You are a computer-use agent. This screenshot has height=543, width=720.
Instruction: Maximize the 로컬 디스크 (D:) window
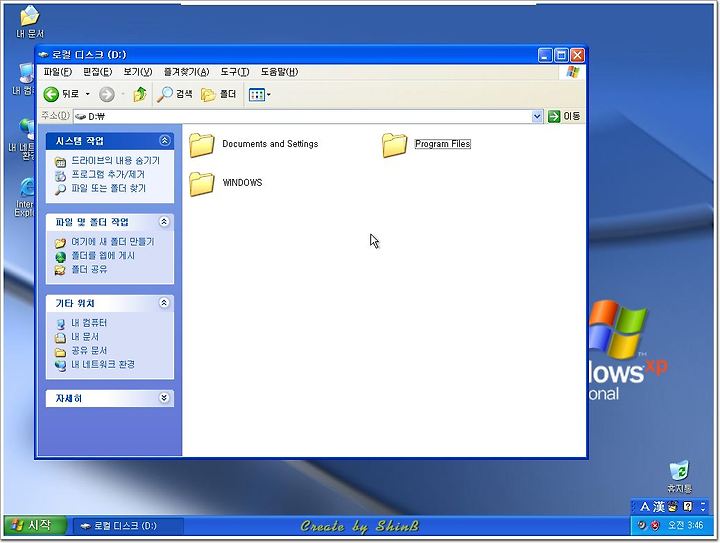561,56
